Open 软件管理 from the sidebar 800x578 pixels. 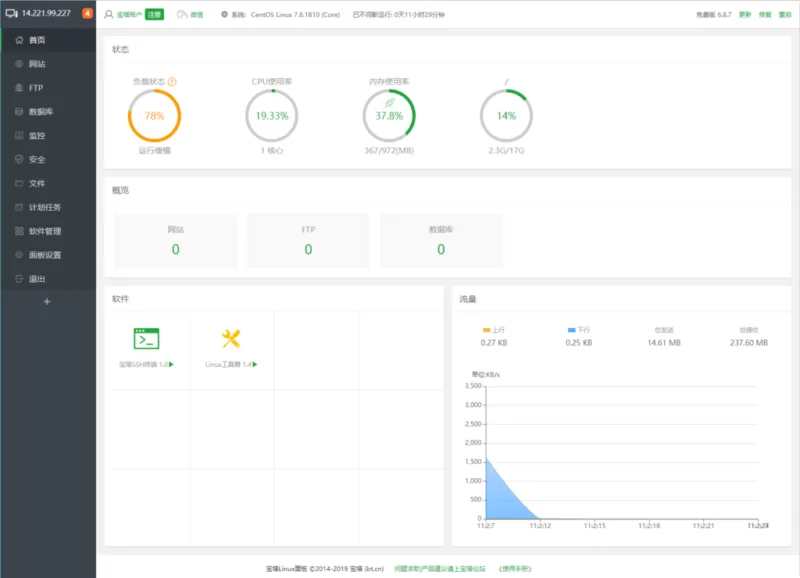point(44,231)
